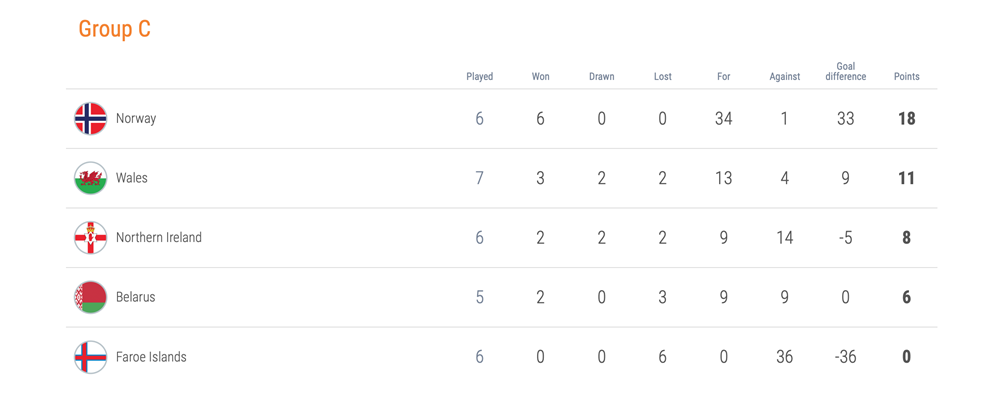Click the Belarus flag icon
The width and height of the screenshot is (1000, 393).
(91, 297)
